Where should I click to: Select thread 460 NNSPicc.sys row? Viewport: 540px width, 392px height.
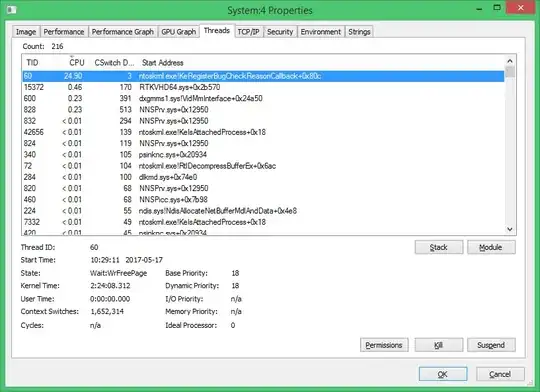click(x=263, y=199)
